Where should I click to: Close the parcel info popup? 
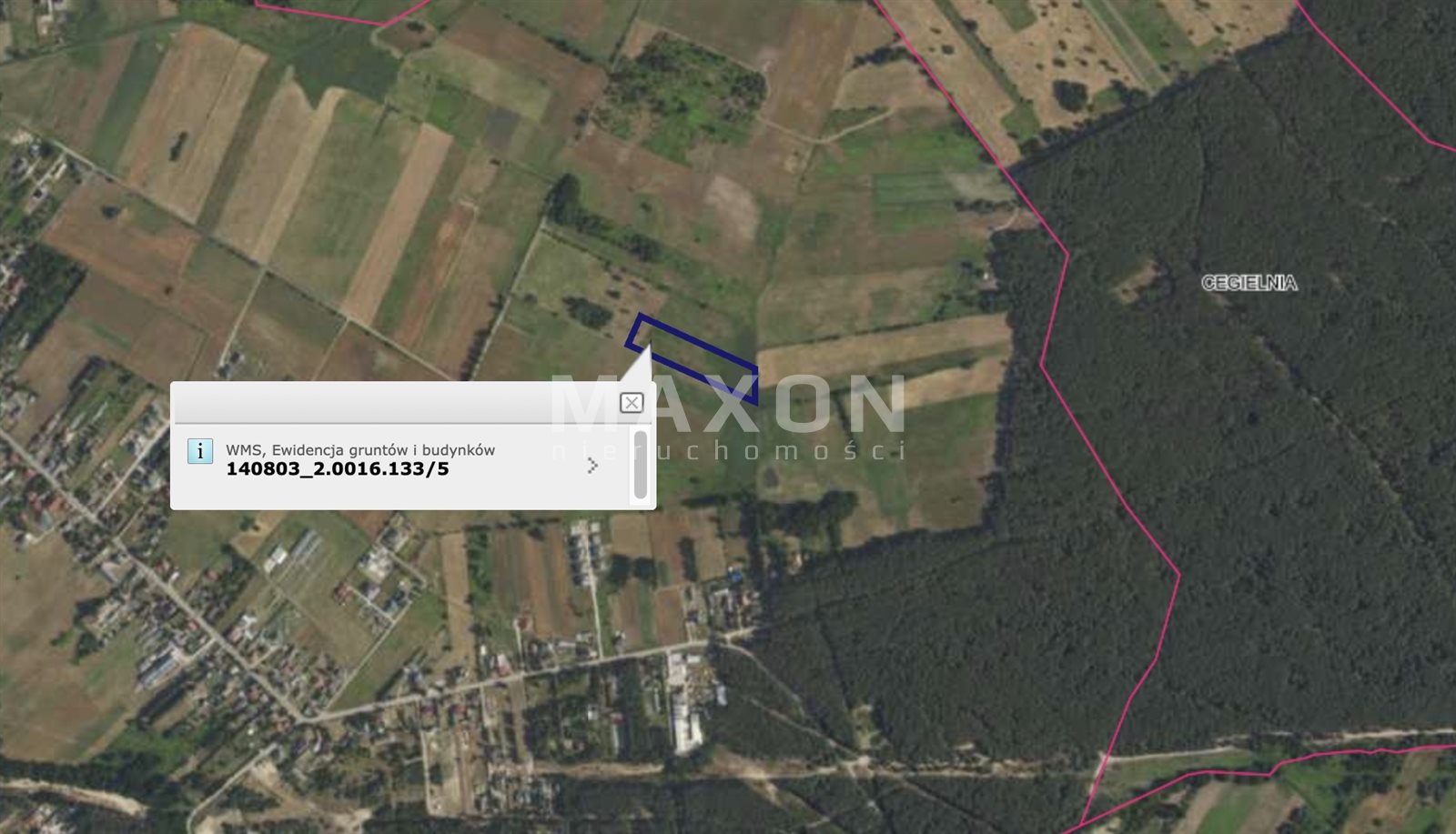coord(632,403)
